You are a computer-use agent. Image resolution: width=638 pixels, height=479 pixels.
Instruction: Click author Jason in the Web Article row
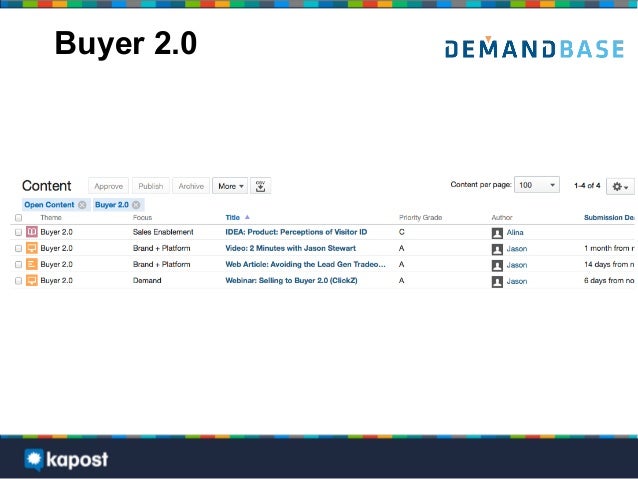pyautogui.click(x=517, y=265)
